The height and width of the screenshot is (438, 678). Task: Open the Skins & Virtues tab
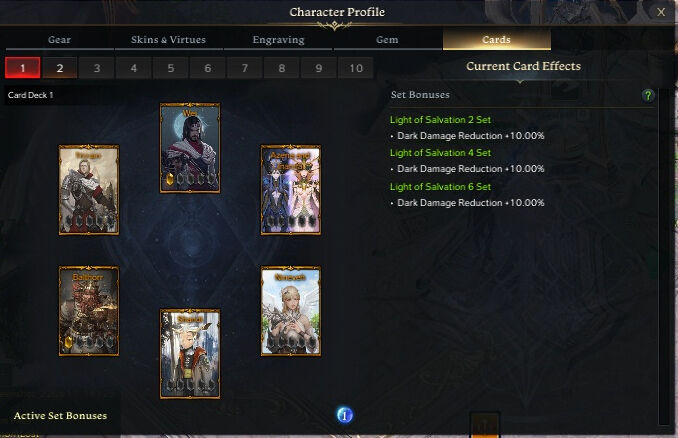click(x=168, y=40)
